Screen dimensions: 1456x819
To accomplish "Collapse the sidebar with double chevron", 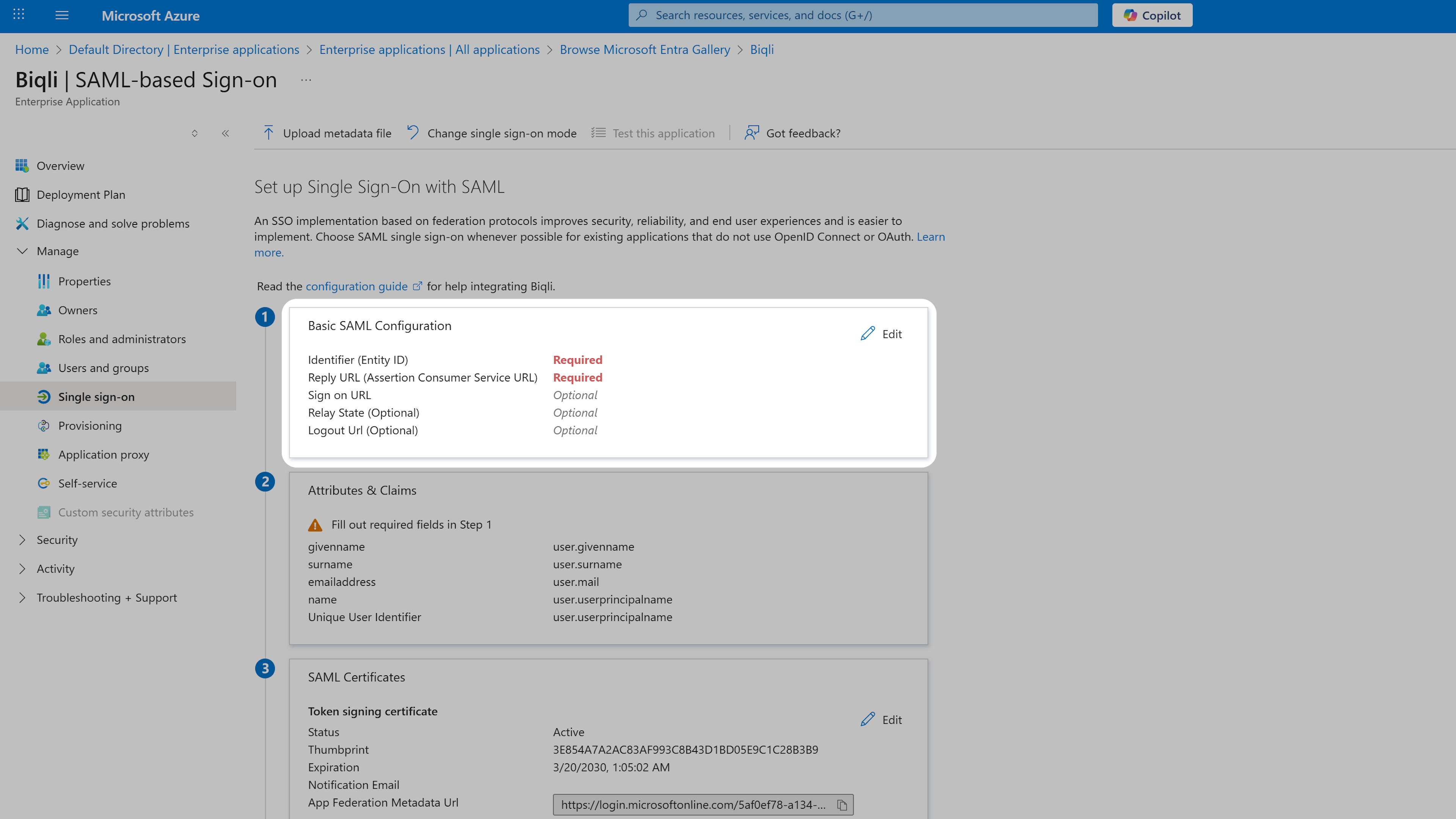I will (x=226, y=133).
